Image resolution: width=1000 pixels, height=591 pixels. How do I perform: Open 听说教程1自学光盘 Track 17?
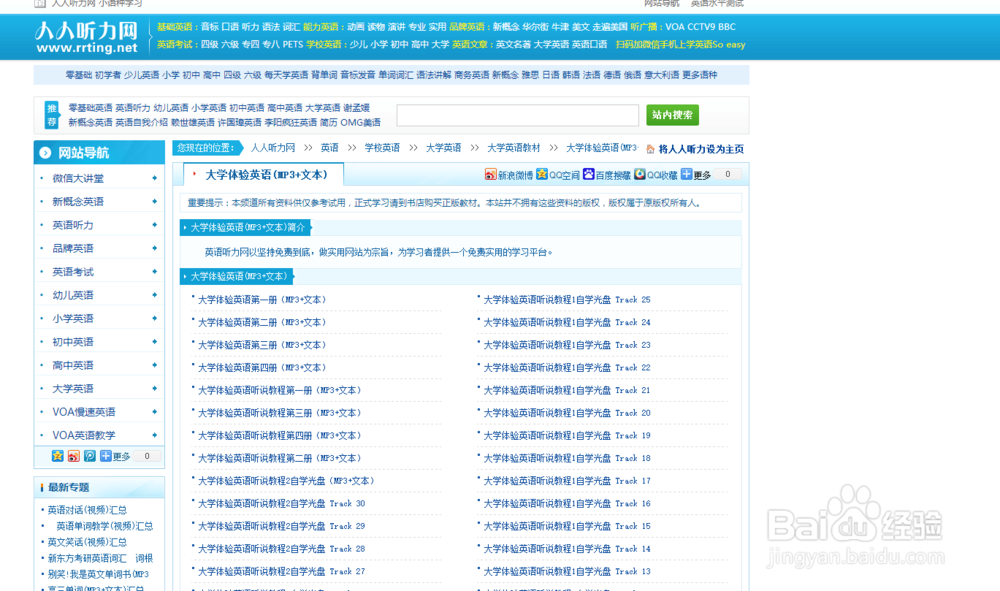tap(567, 481)
